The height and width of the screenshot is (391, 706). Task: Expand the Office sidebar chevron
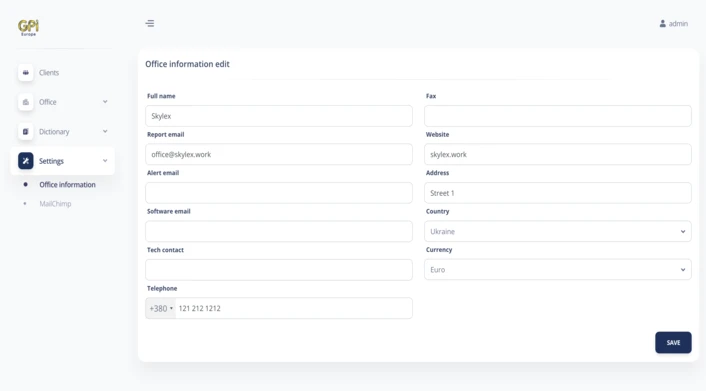click(105, 102)
